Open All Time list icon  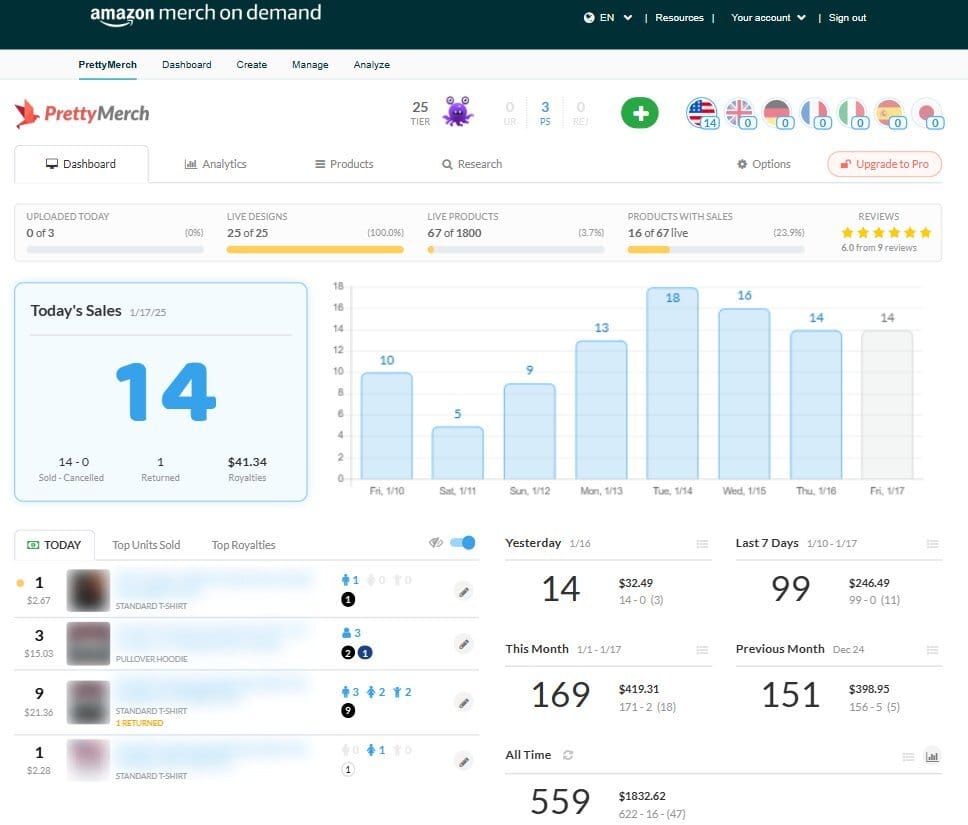pyautogui.click(x=908, y=756)
